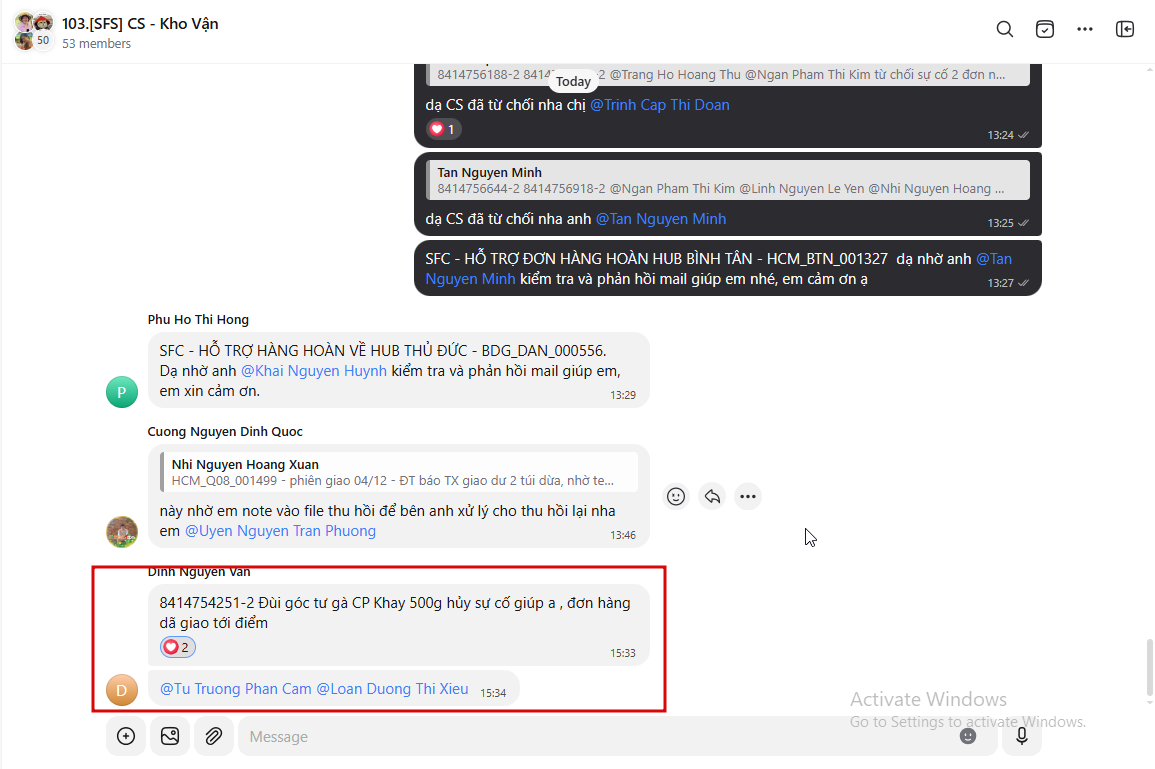Select message about HUB THỦ ĐỨC BDG_DAN_000556
Screen dimensions: 1155x769
(399, 371)
